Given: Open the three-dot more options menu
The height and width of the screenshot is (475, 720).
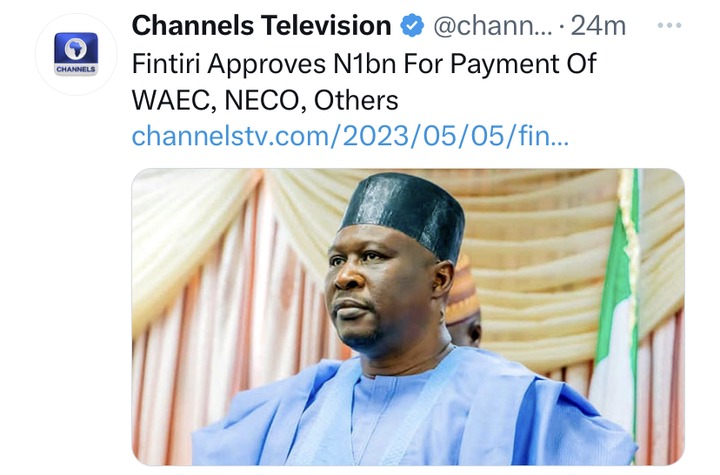Looking at the screenshot, I should coord(669,25).
